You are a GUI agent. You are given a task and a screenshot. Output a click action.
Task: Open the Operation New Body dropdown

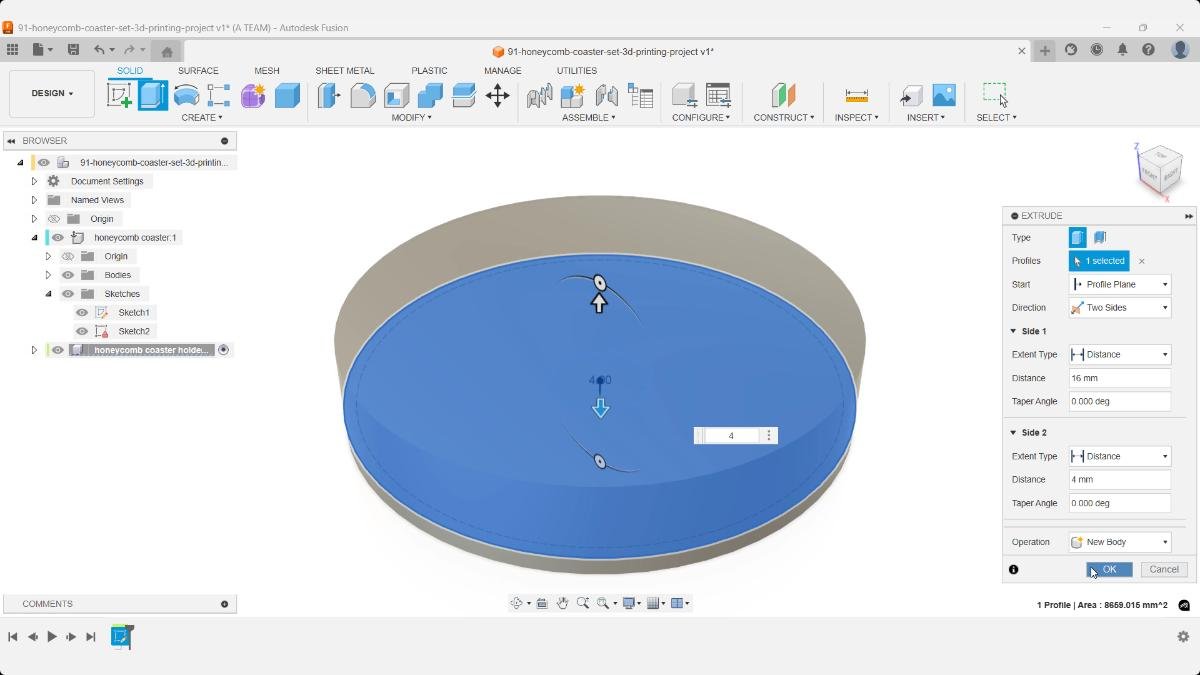pos(1120,542)
